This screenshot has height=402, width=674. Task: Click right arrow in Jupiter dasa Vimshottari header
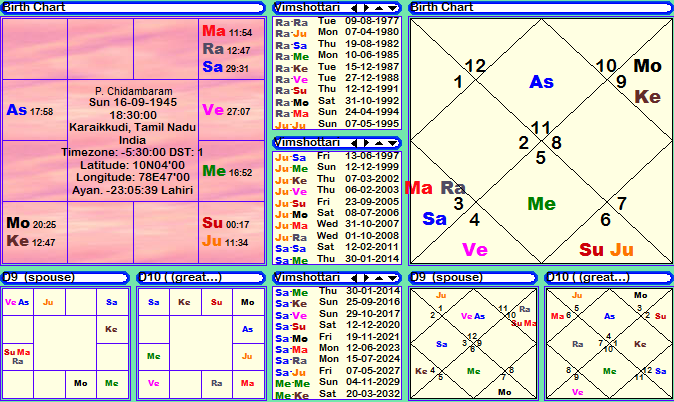click(x=366, y=143)
